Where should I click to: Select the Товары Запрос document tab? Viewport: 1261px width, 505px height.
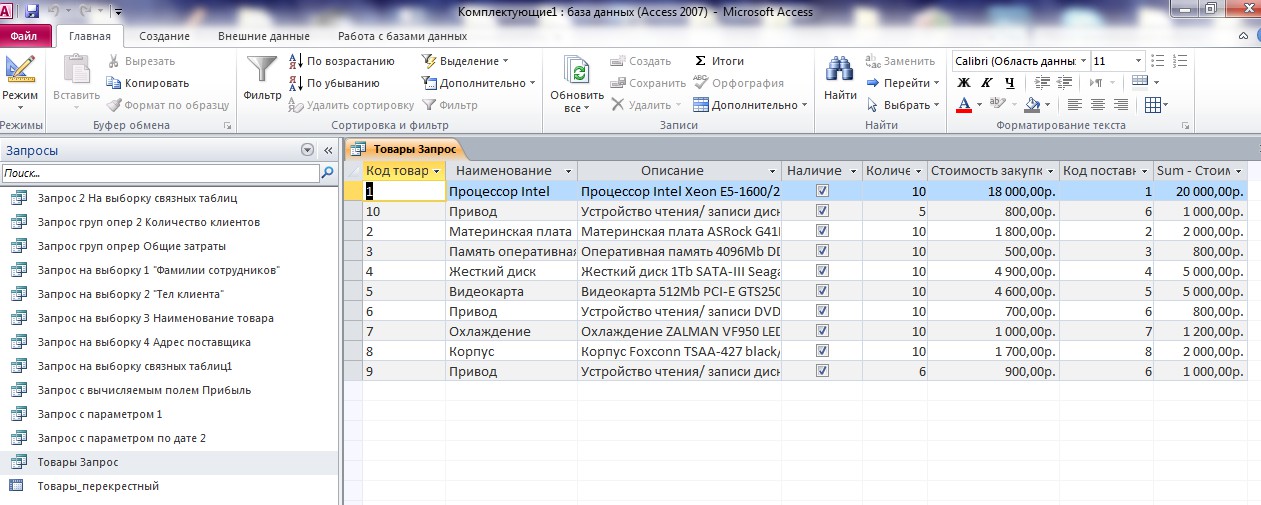pos(405,149)
